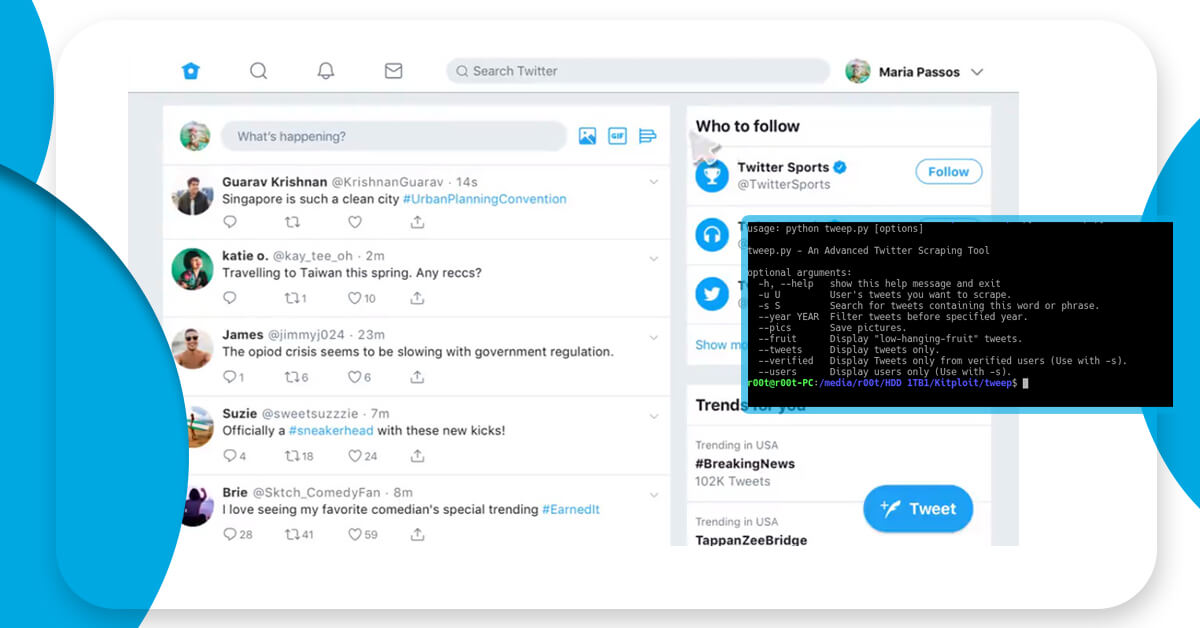Open Guarav Krishnan's profile picture

[192, 194]
